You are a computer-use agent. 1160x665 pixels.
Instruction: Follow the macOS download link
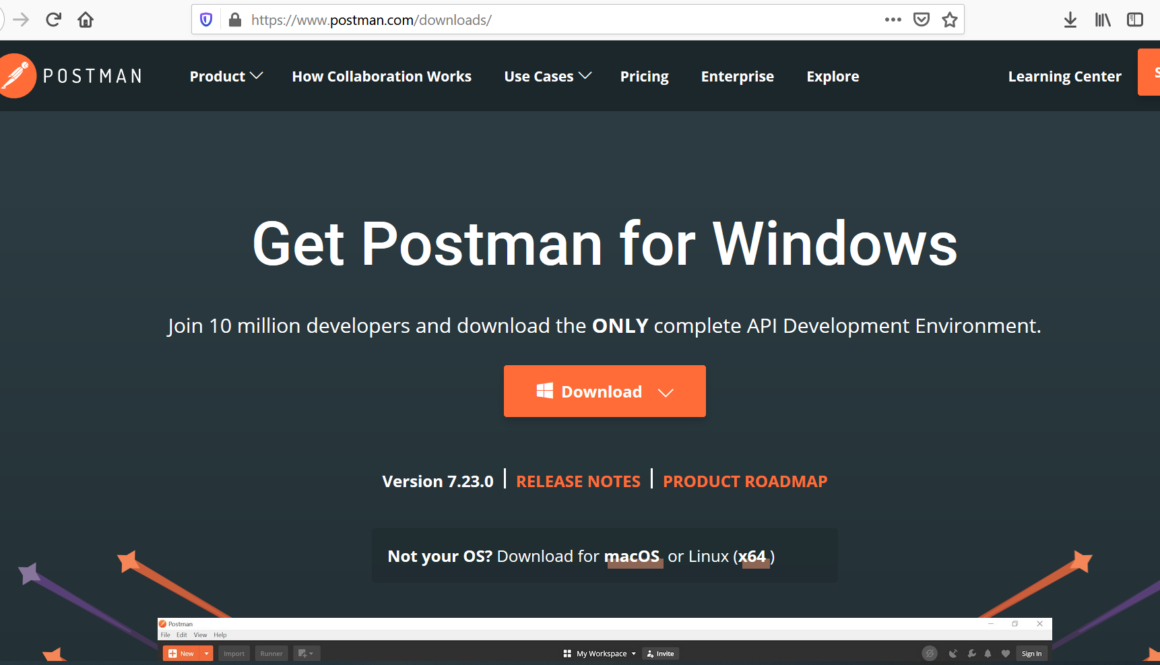coord(632,556)
